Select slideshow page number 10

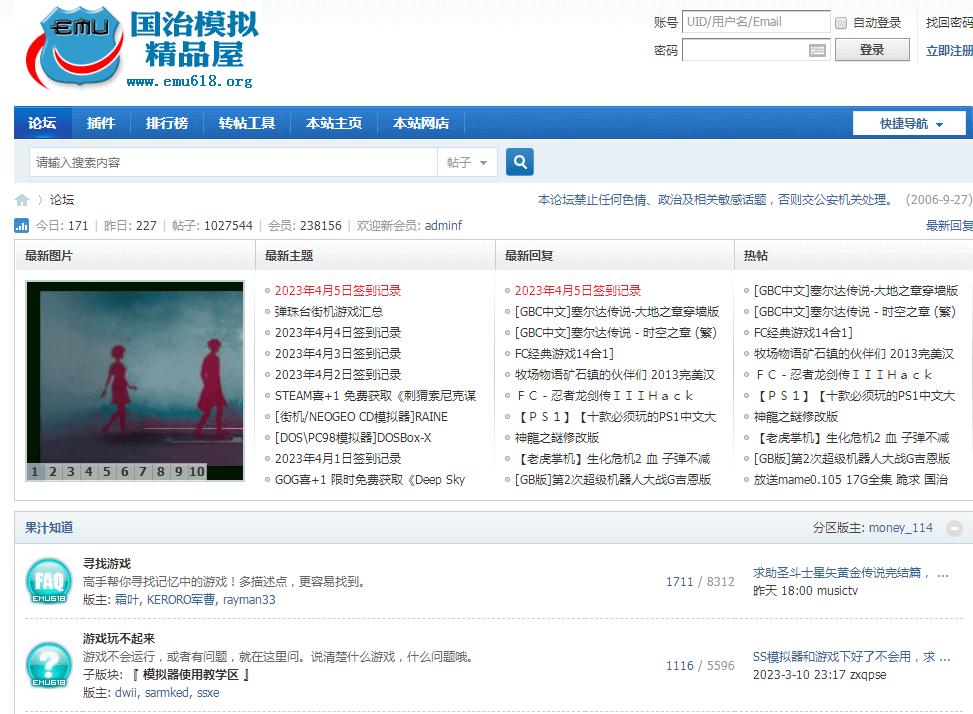point(197,471)
